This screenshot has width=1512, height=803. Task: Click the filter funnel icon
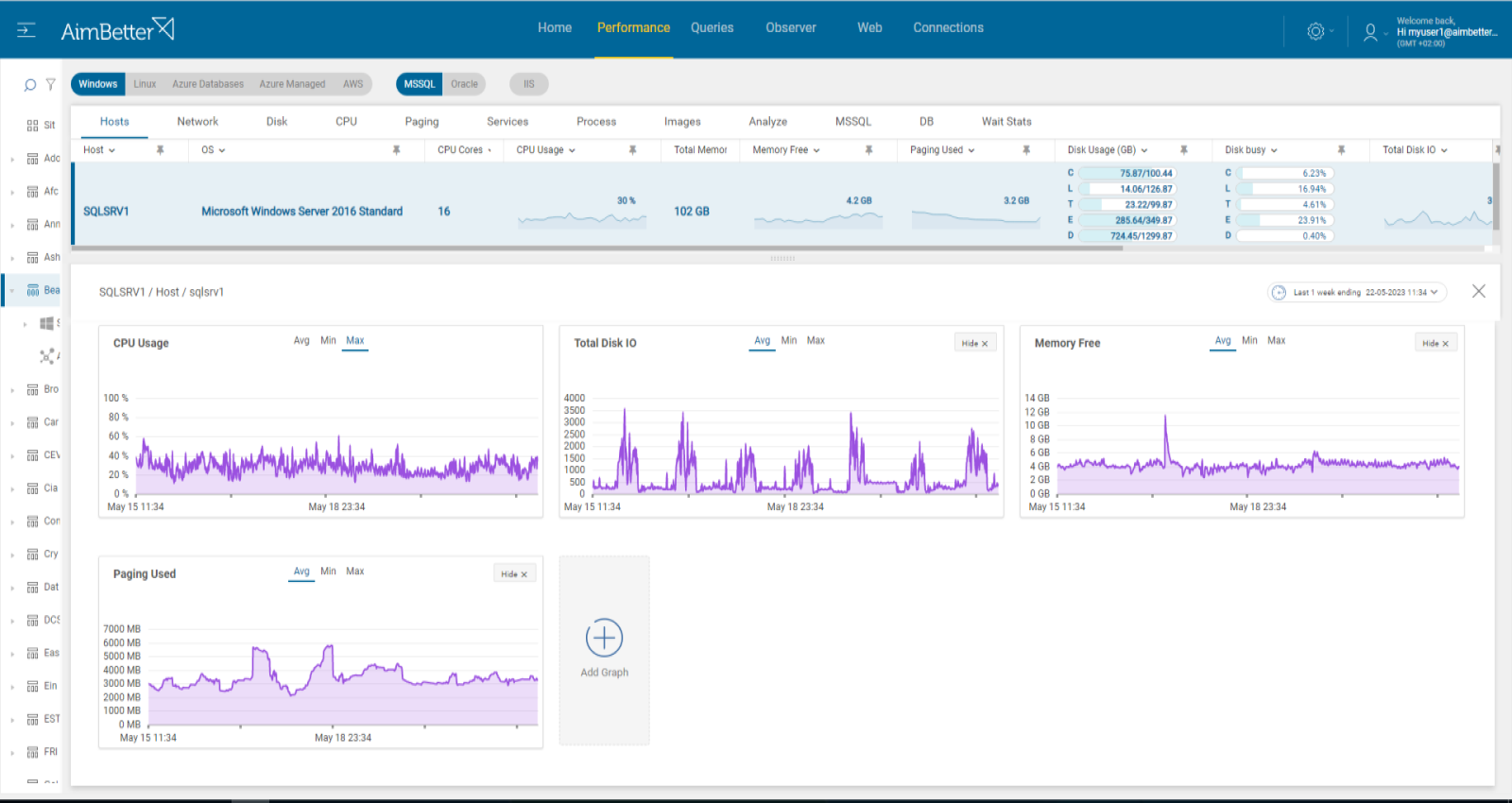coord(51,85)
